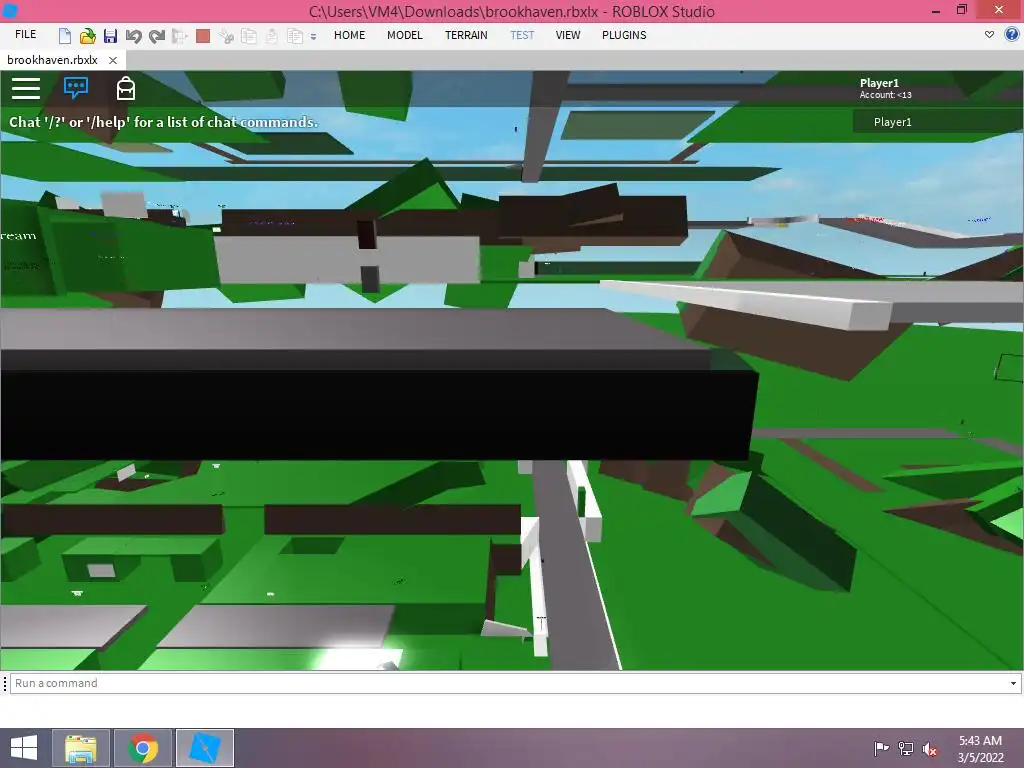
Task: Click the command bar grip handle
Action: 5,683
